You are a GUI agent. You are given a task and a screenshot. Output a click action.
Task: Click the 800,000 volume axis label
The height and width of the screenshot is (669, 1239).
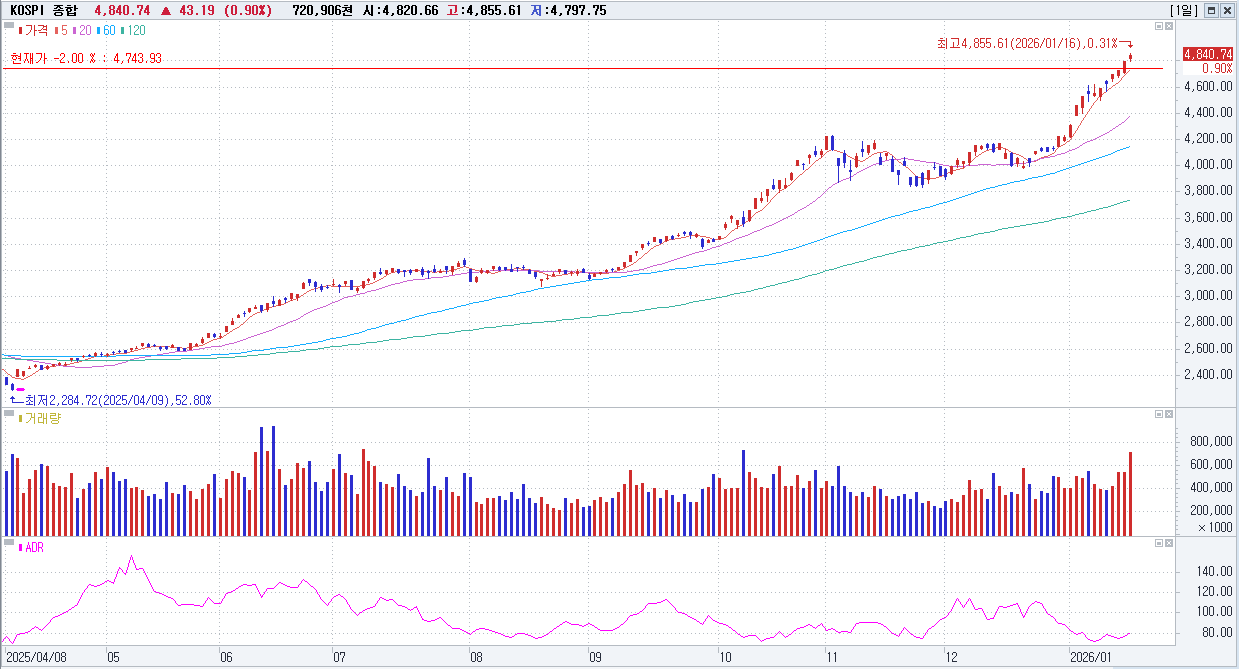tap(1210, 441)
